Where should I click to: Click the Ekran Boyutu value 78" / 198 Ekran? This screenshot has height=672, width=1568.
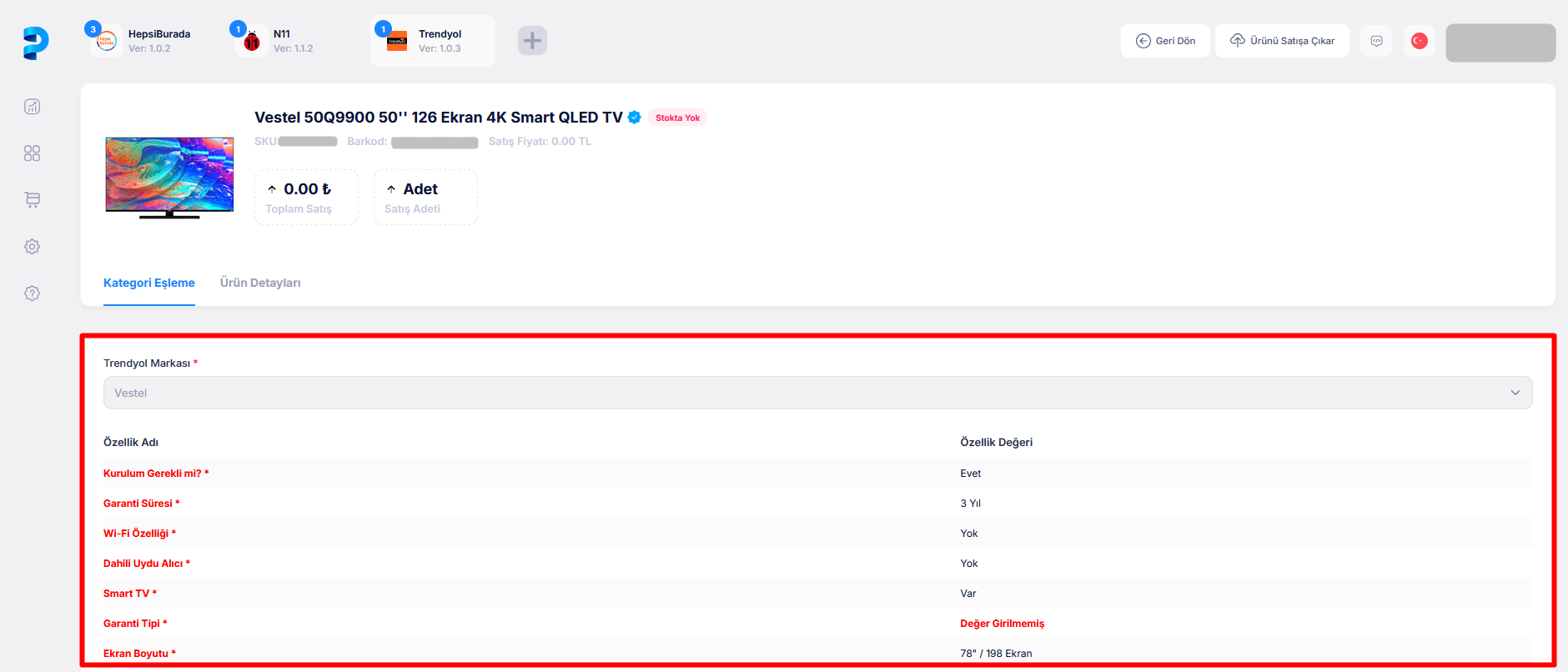pyautogui.click(x=996, y=654)
